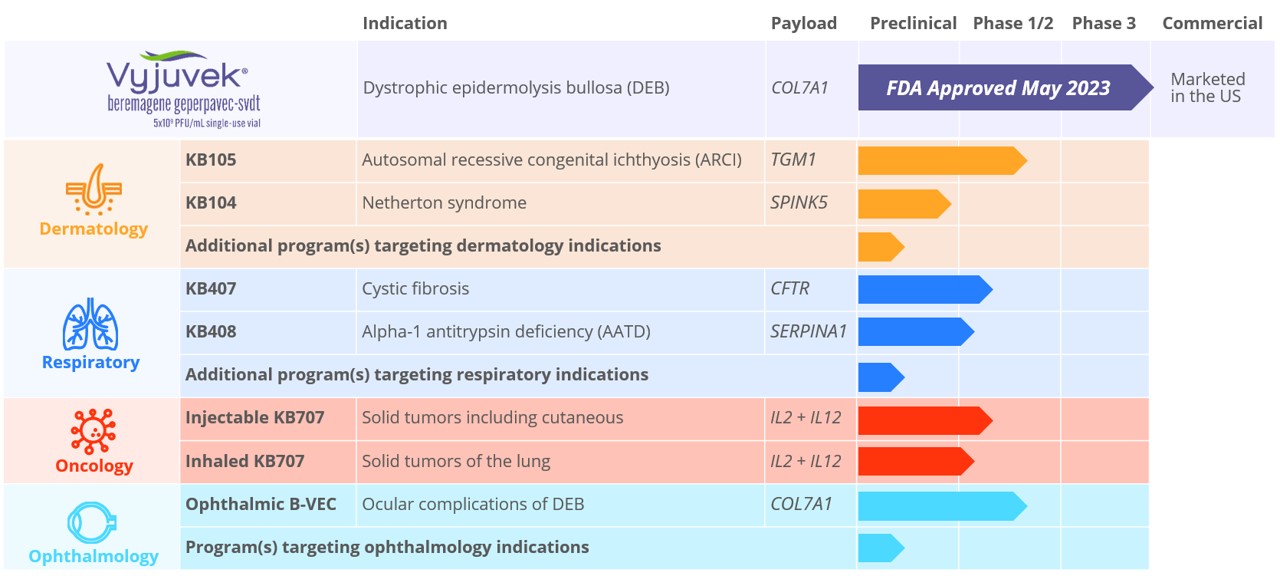Image resolution: width=1280 pixels, height=576 pixels.
Task: Select the KB407 cystic fibrosis program
Action: [211, 288]
